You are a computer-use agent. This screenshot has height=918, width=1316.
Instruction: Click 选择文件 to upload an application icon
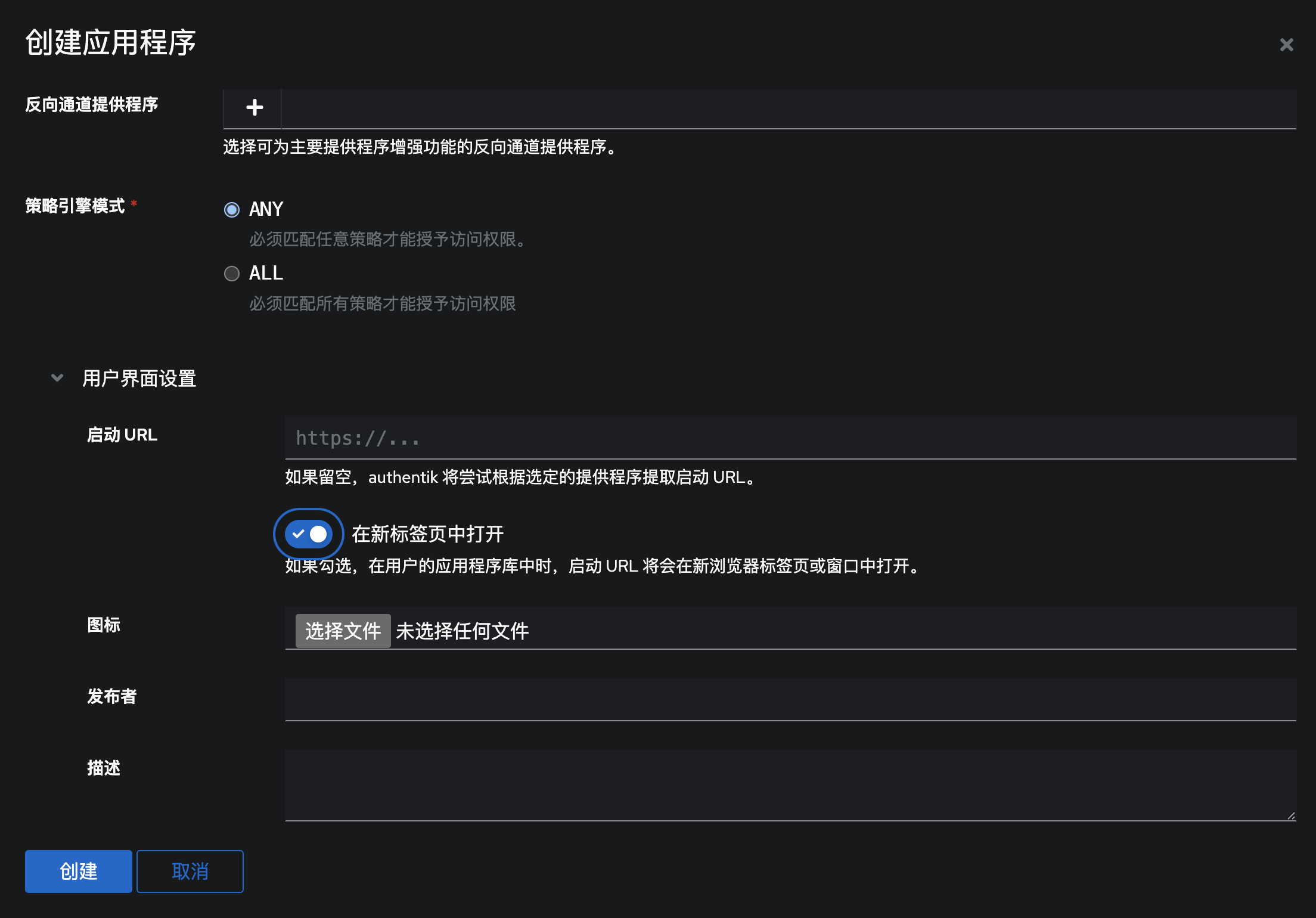(x=342, y=631)
